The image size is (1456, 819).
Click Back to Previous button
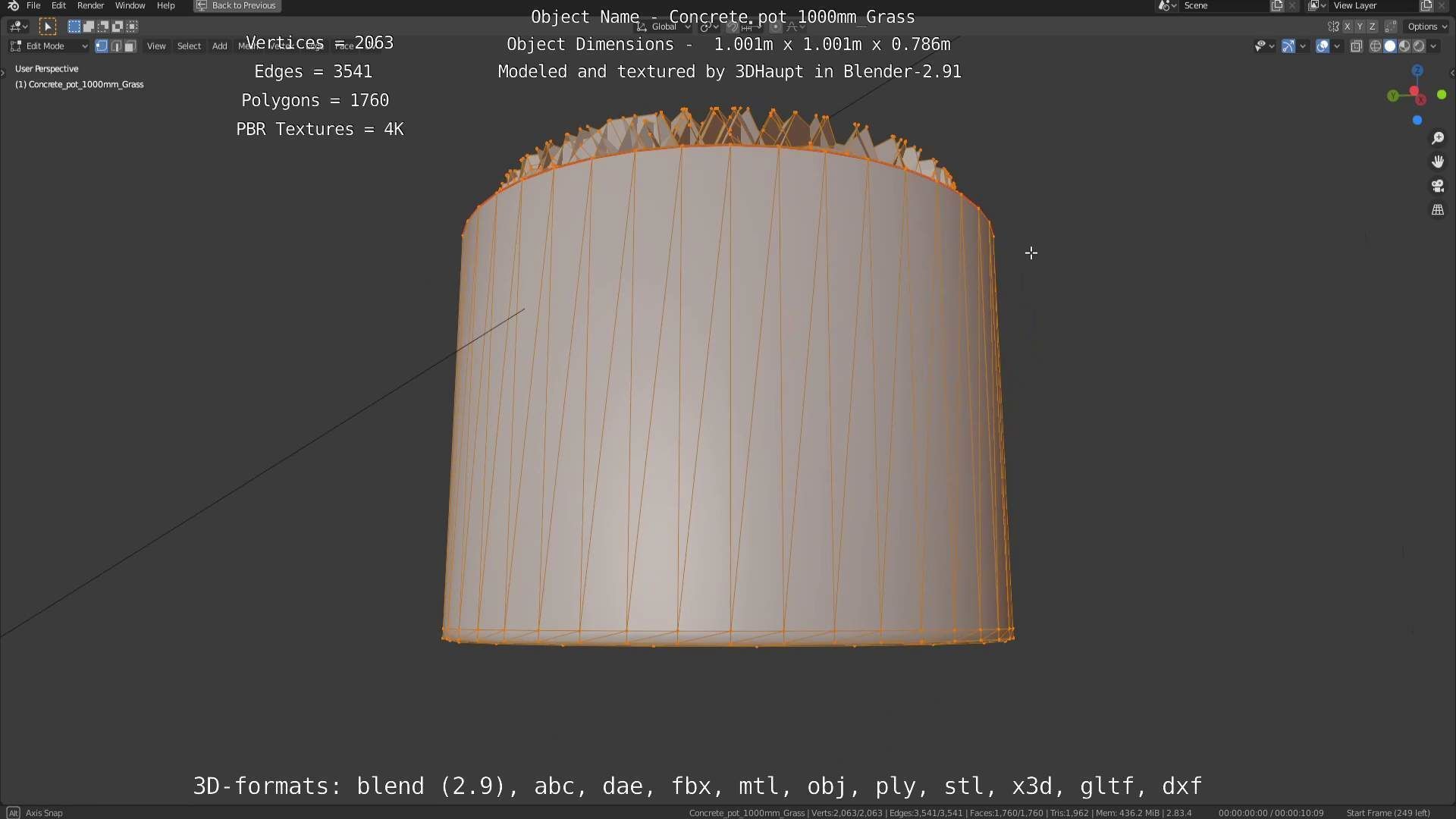(x=237, y=5)
